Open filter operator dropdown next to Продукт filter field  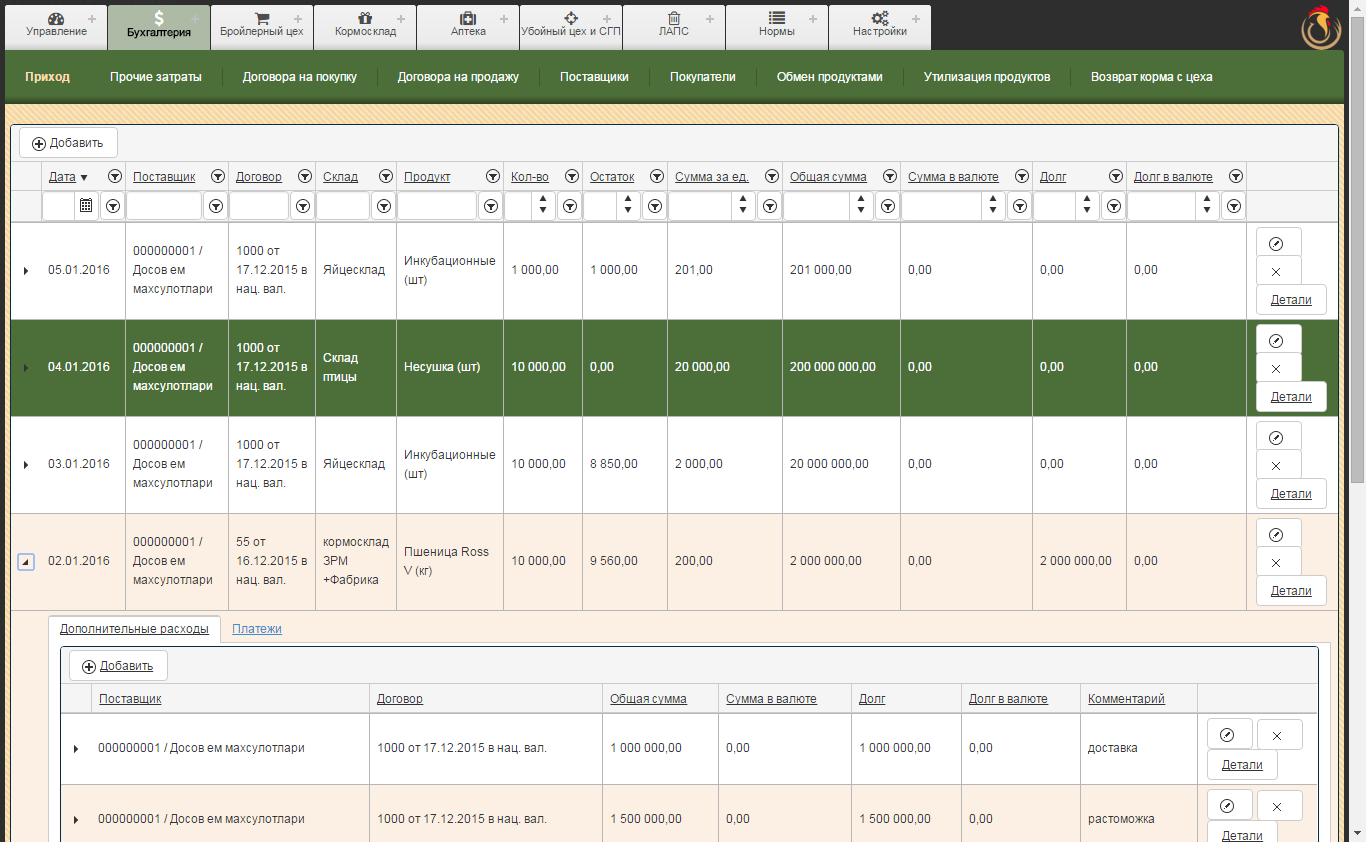point(490,206)
